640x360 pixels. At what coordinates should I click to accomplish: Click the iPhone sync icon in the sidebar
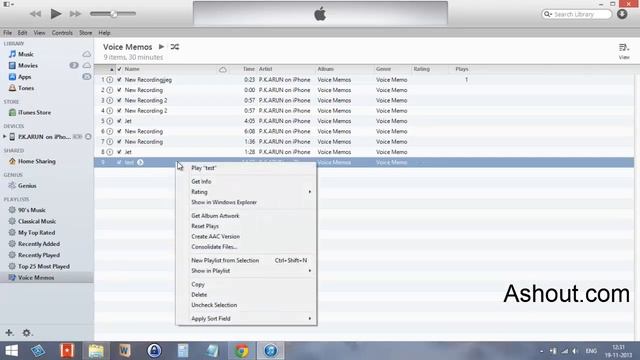pos(88,137)
